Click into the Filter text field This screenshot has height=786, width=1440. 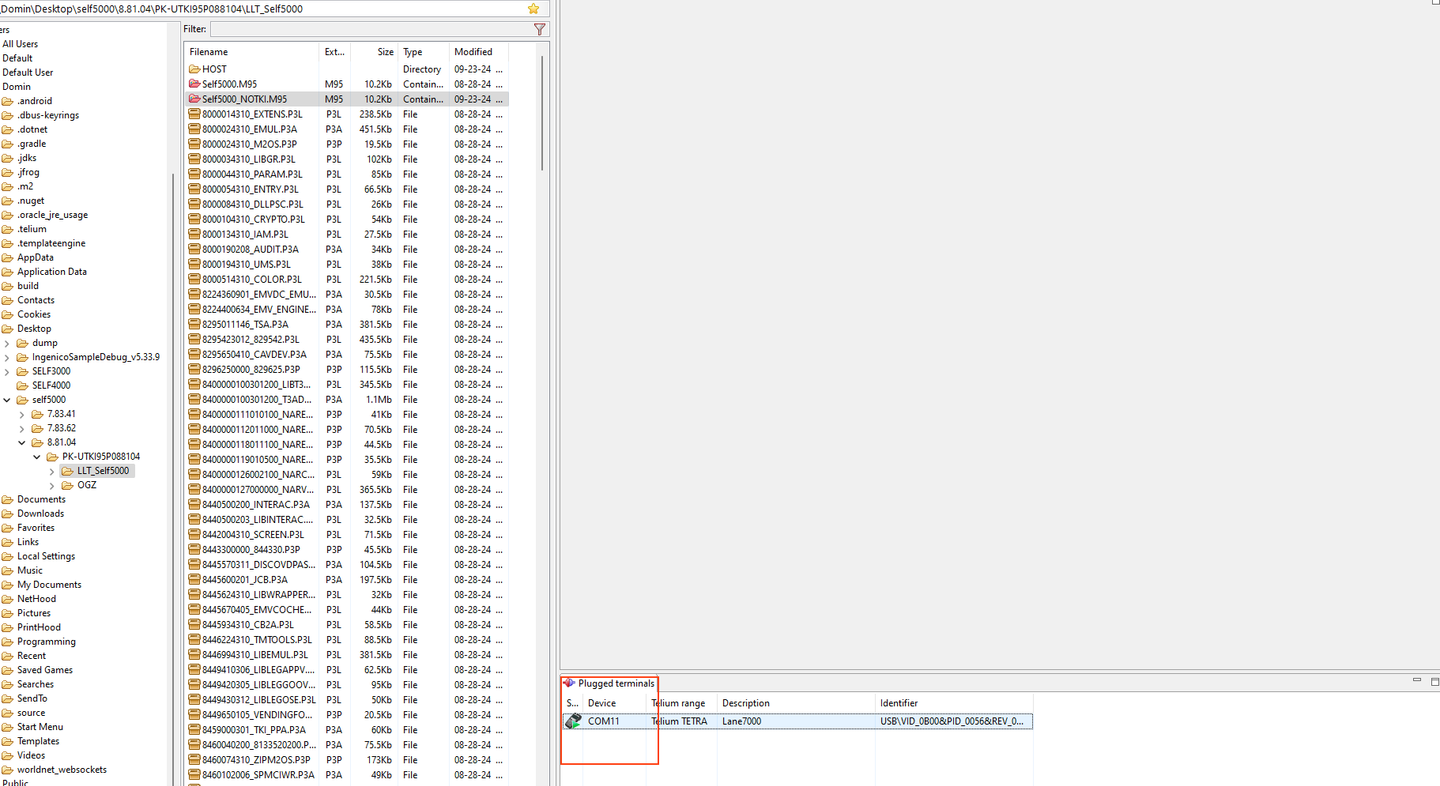(368, 29)
